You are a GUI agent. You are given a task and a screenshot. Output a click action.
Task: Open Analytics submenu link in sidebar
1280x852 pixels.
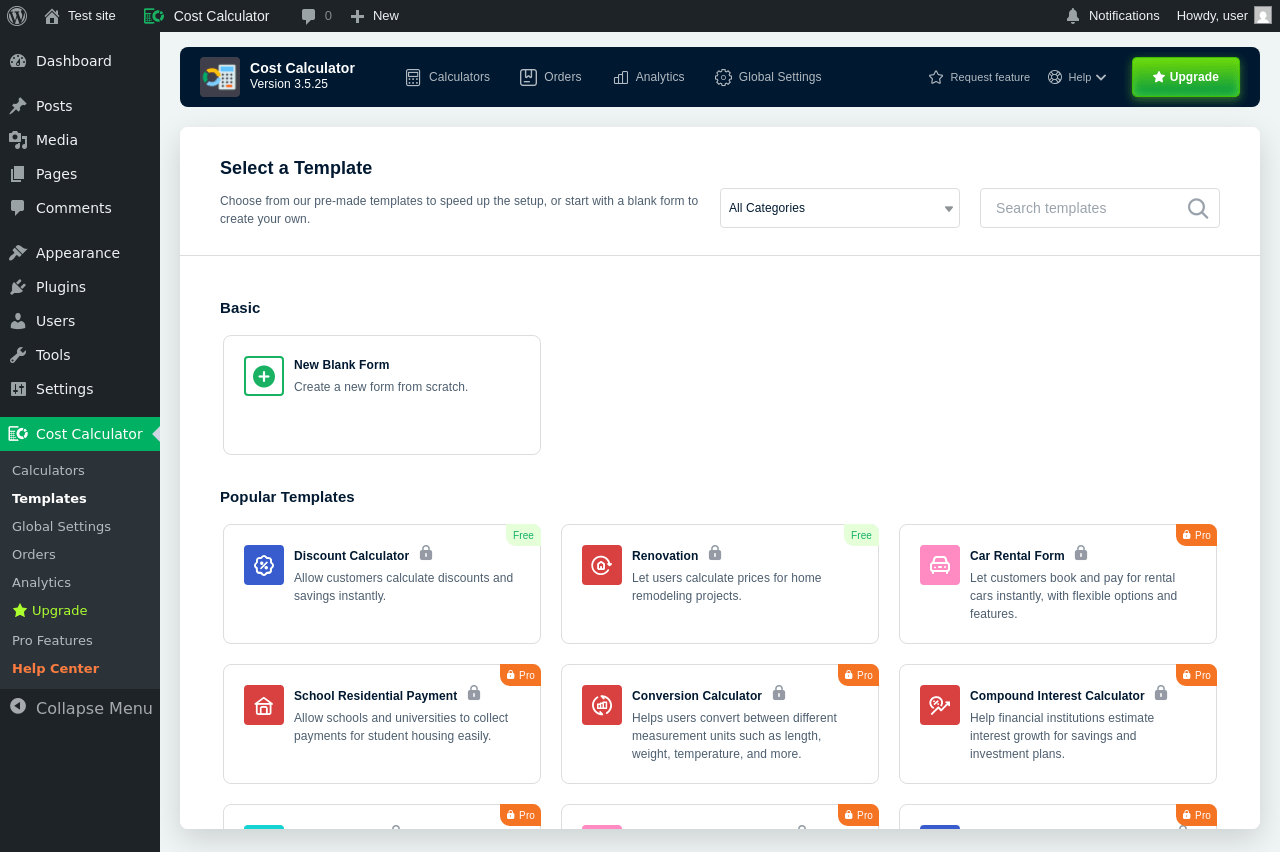(x=41, y=582)
